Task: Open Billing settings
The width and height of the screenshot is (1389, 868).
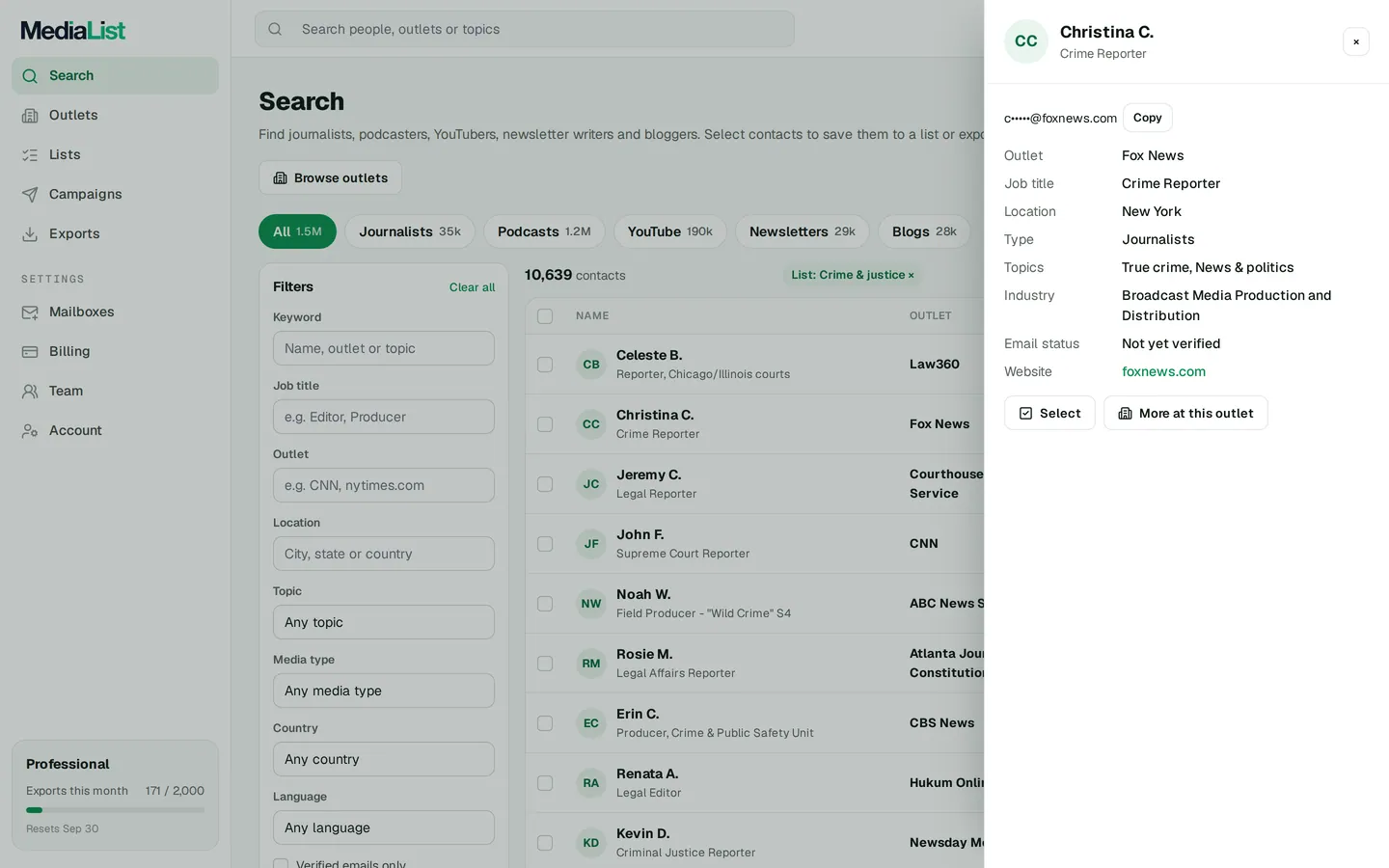Action: coord(115,351)
